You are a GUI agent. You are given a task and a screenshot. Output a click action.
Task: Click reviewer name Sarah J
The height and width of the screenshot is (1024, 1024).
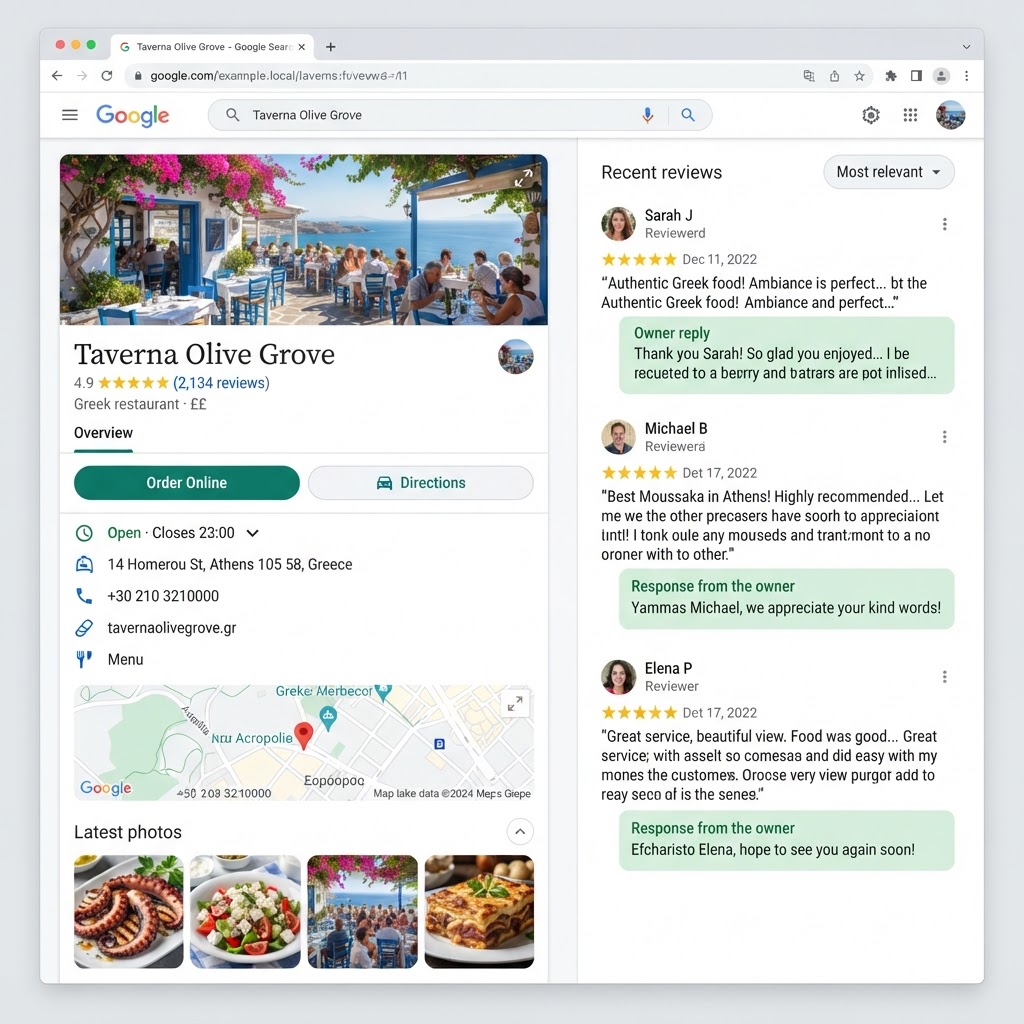(x=669, y=215)
